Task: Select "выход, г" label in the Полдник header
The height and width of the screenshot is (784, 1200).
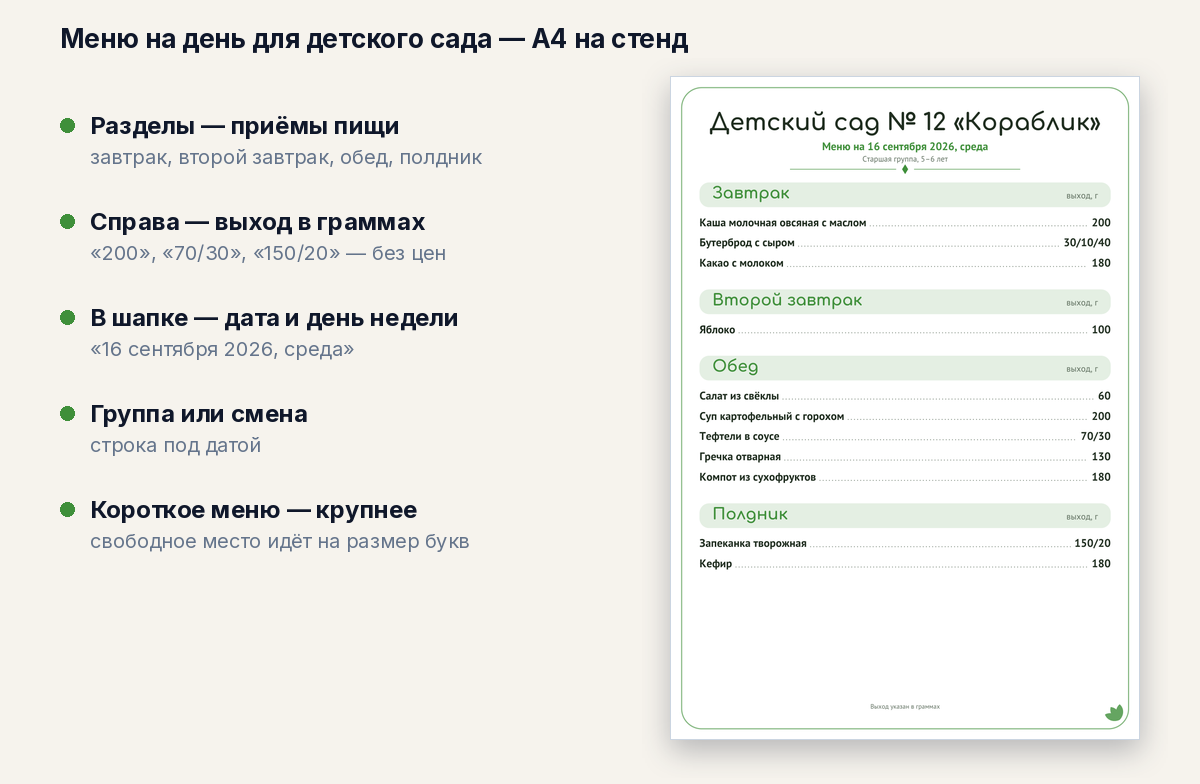Action: (x=1082, y=517)
